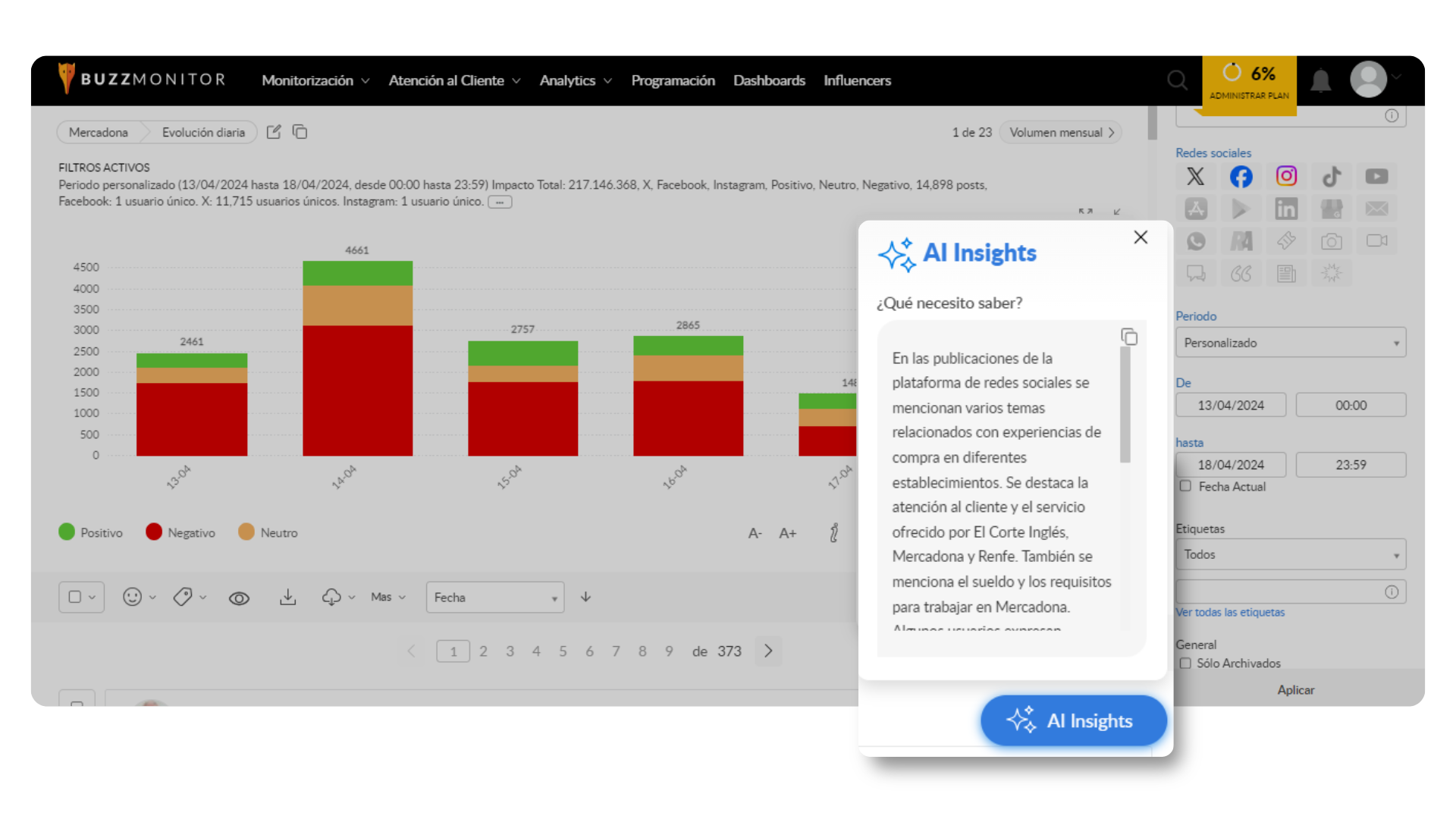Open the notifications bell
The height and width of the screenshot is (819, 1456).
[x=1321, y=80]
